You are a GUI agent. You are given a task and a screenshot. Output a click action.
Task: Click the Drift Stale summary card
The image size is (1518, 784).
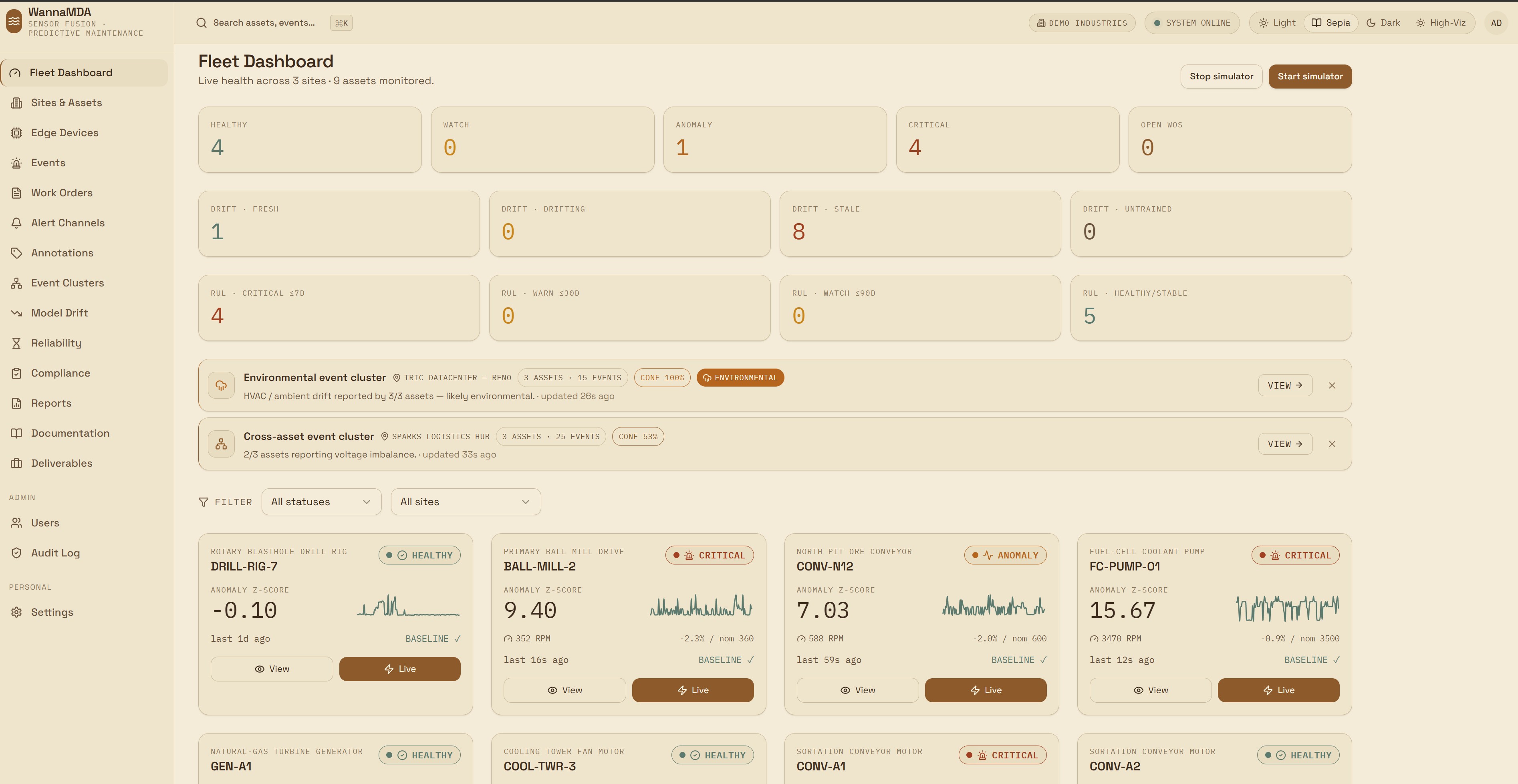tap(920, 224)
